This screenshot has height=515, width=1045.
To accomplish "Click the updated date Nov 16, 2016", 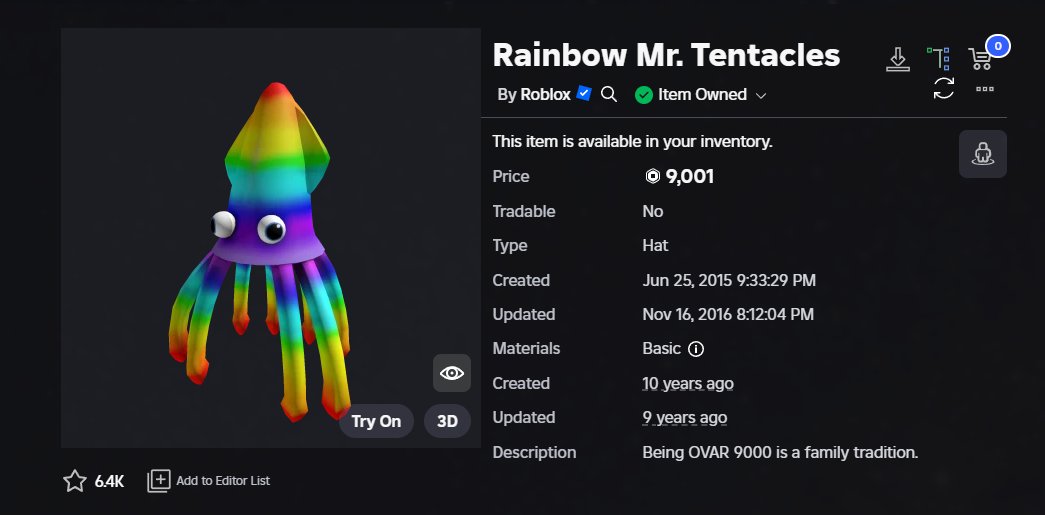I will [728, 314].
